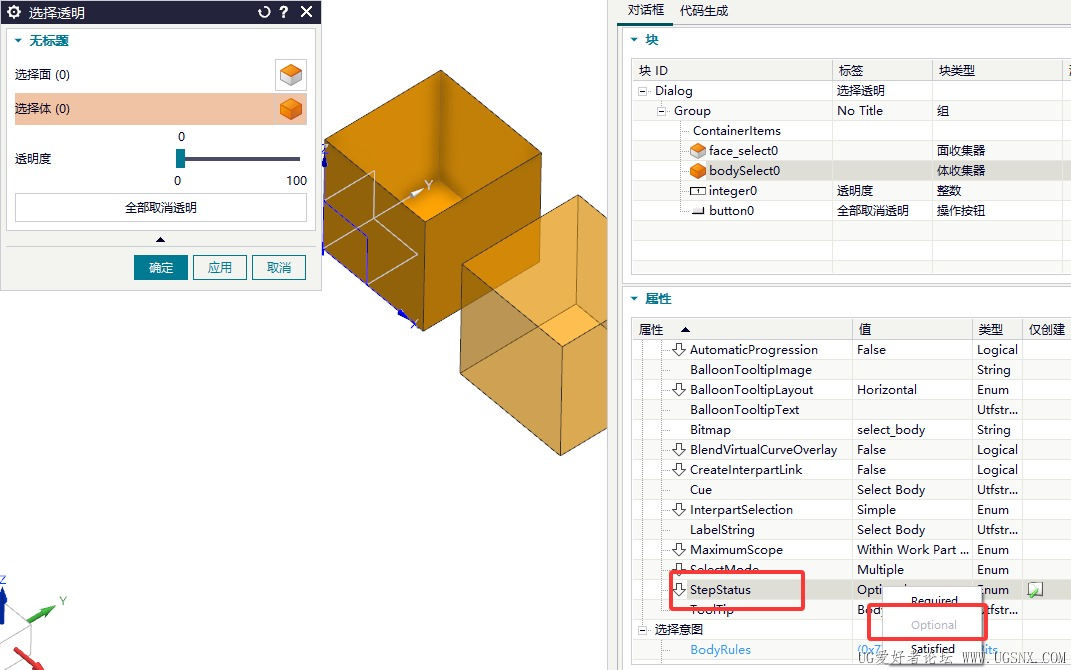Choose Optional from StepStatus dropdown
This screenshot has width=1071, height=670.
coord(934,625)
